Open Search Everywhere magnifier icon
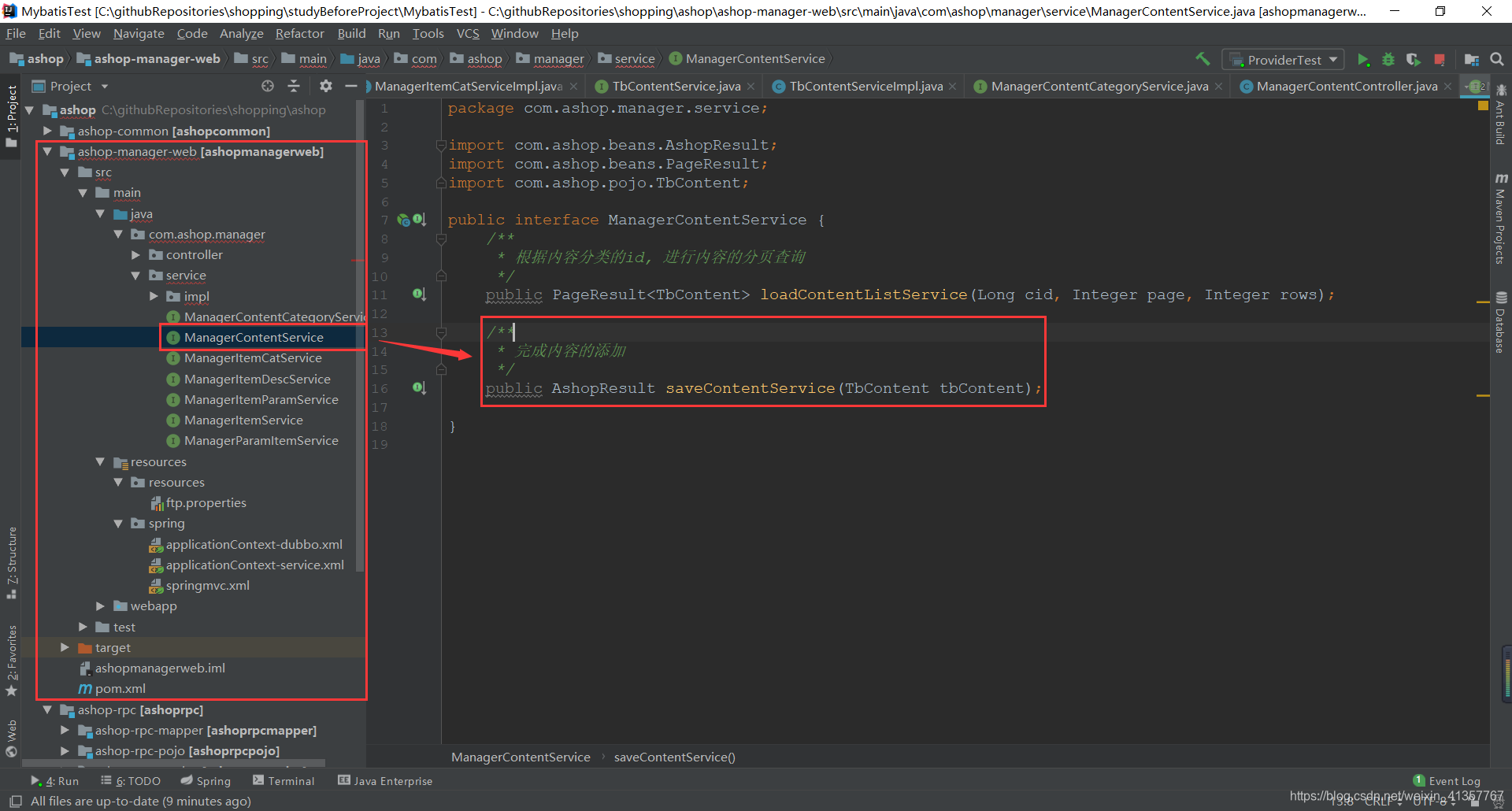Screen dimensions: 1512x811 pyautogui.click(x=1497, y=60)
